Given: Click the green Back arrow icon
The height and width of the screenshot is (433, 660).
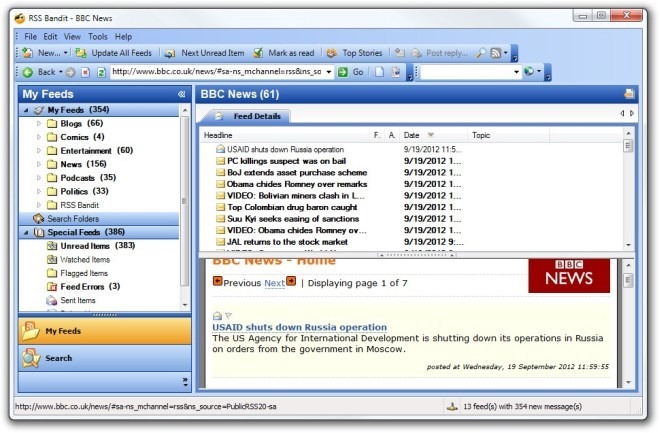Looking at the screenshot, I should 28,72.
